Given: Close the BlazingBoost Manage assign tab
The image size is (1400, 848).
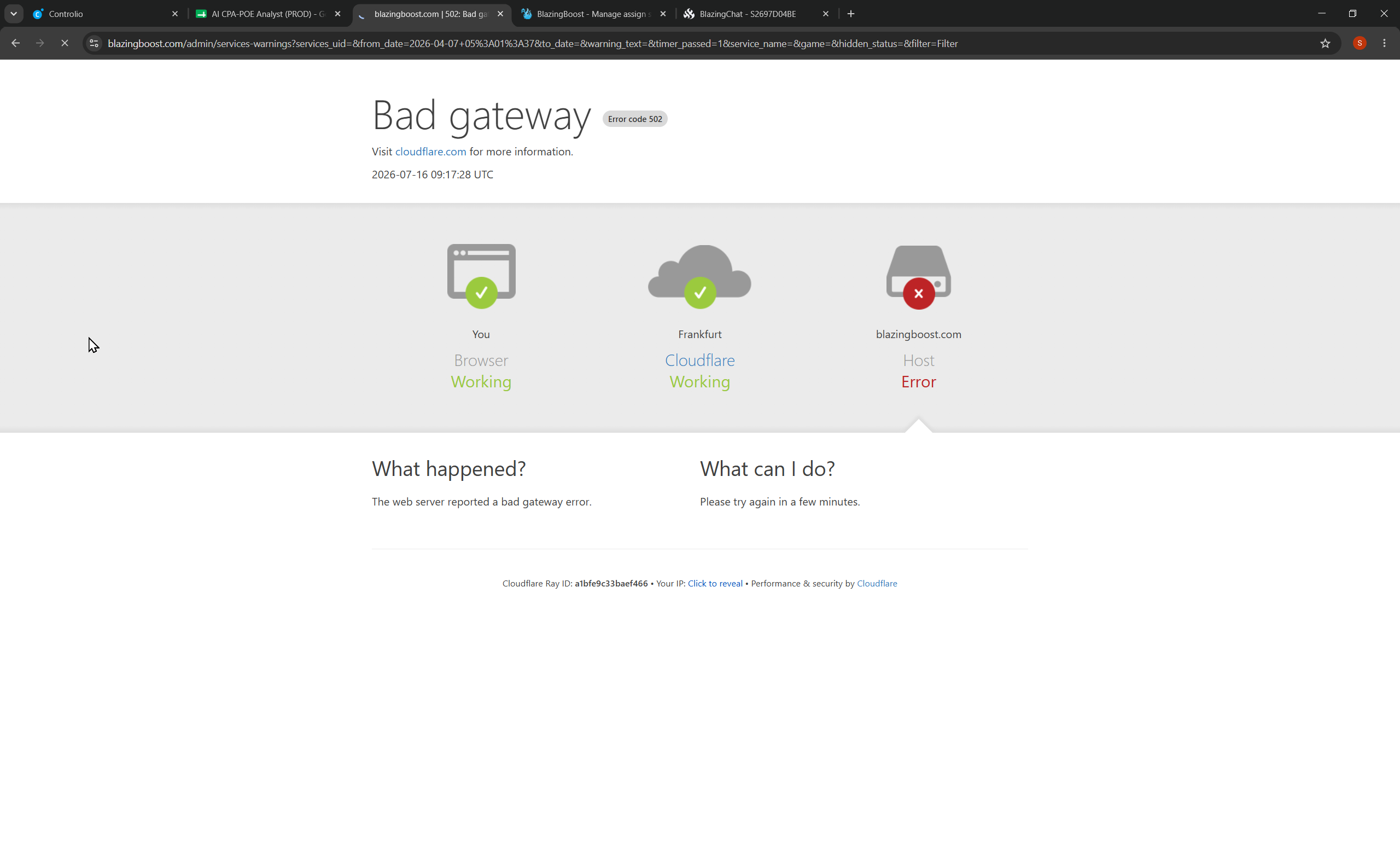Looking at the screenshot, I should [x=662, y=14].
